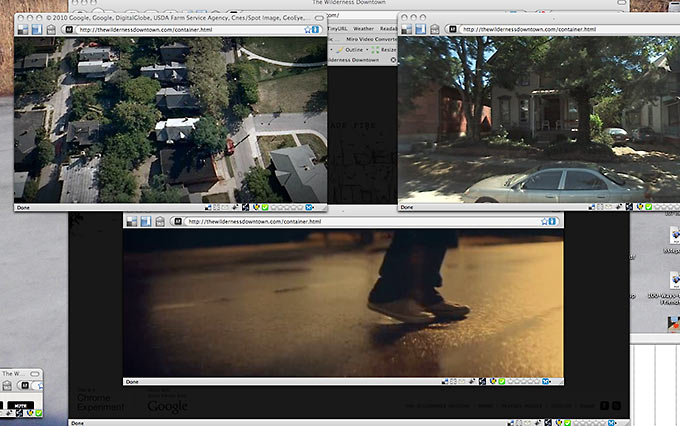Click 'Done' in the street-view window status bar
The width and height of the screenshot is (680, 426).
407,207
